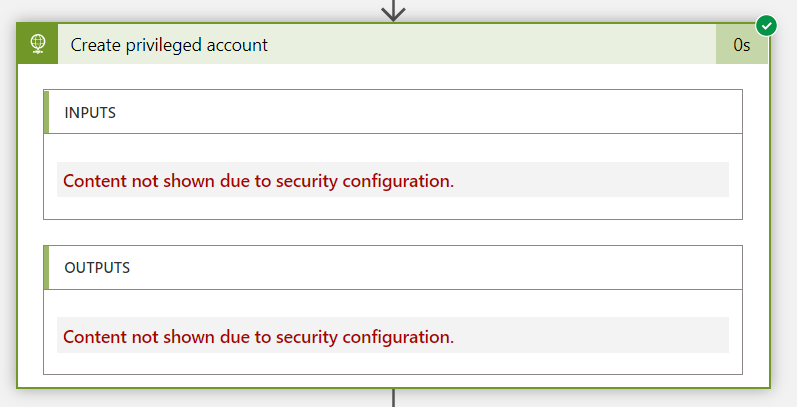The image size is (797, 407).
Task: Click the outgoing connector line below action
Action: [393, 398]
